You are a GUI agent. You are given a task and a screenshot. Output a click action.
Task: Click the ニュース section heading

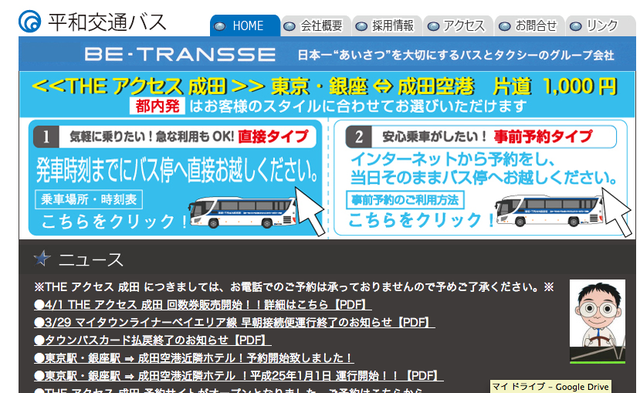click(91, 260)
